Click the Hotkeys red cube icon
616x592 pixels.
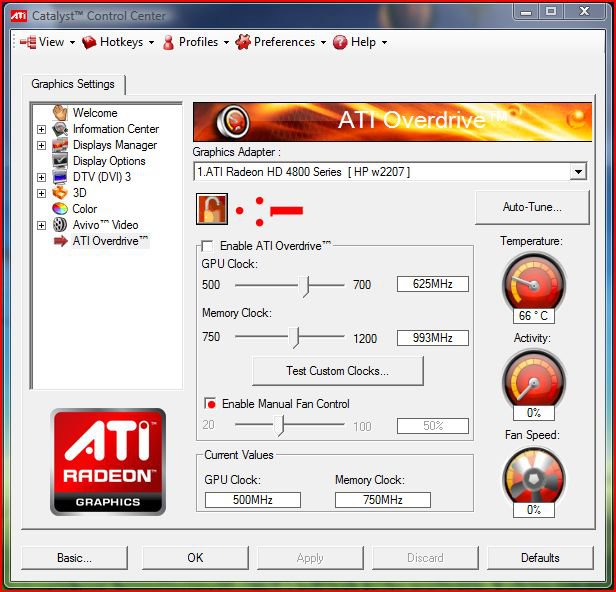[x=89, y=42]
